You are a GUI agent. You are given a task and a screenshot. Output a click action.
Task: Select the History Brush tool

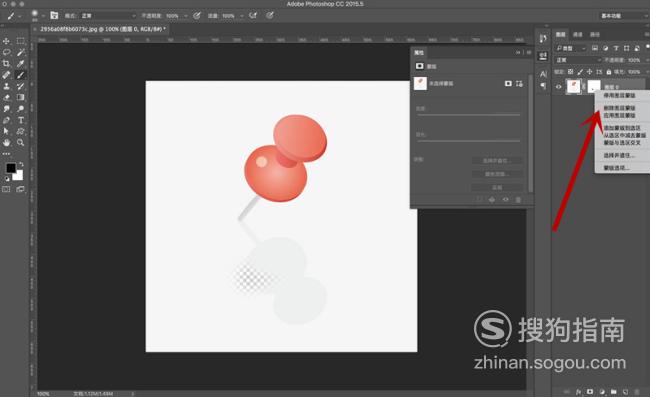click(x=20, y=86)
